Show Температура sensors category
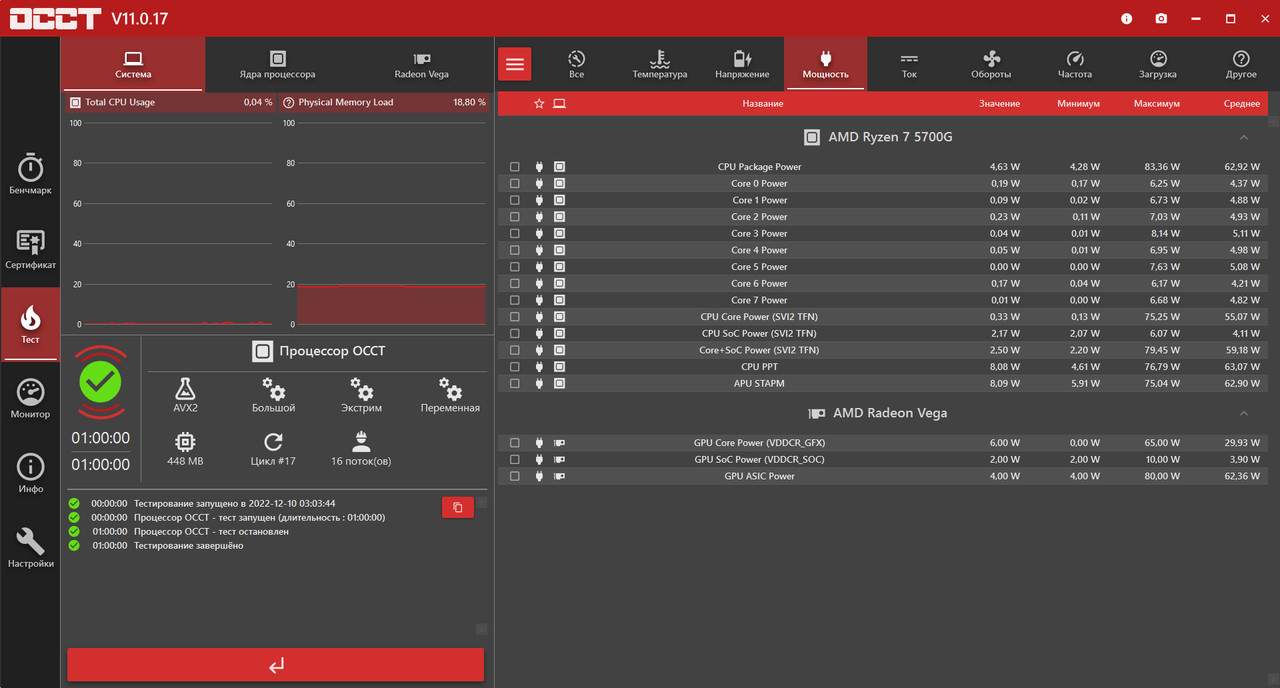1280x688 pixels. tap(659, 65)
